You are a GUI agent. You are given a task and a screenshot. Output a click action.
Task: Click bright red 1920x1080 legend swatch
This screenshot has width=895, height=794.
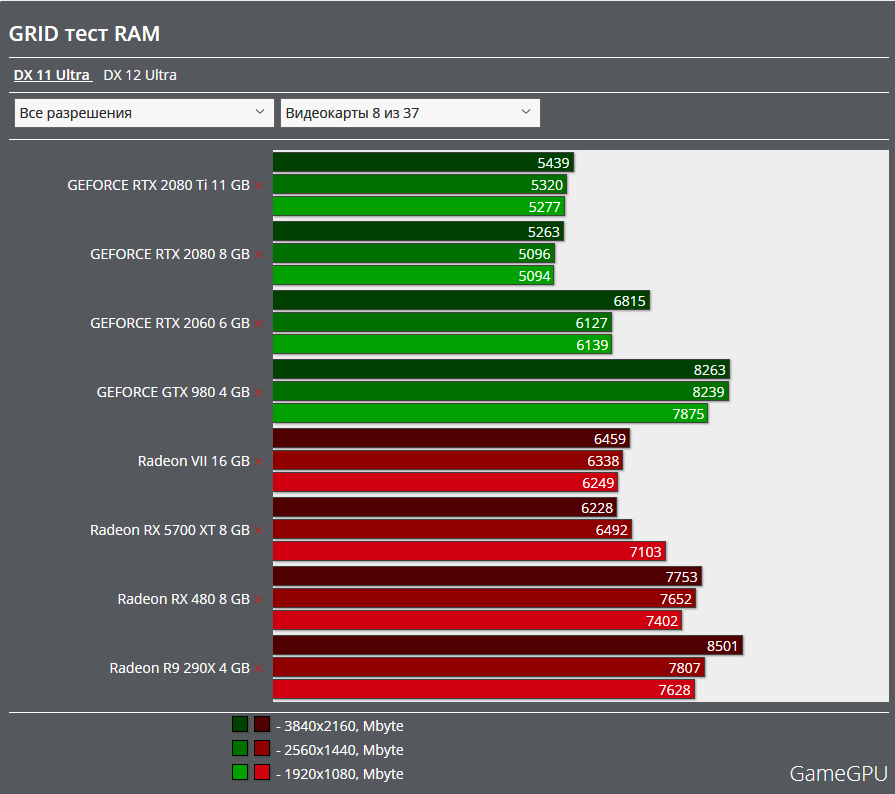point(262,772)
